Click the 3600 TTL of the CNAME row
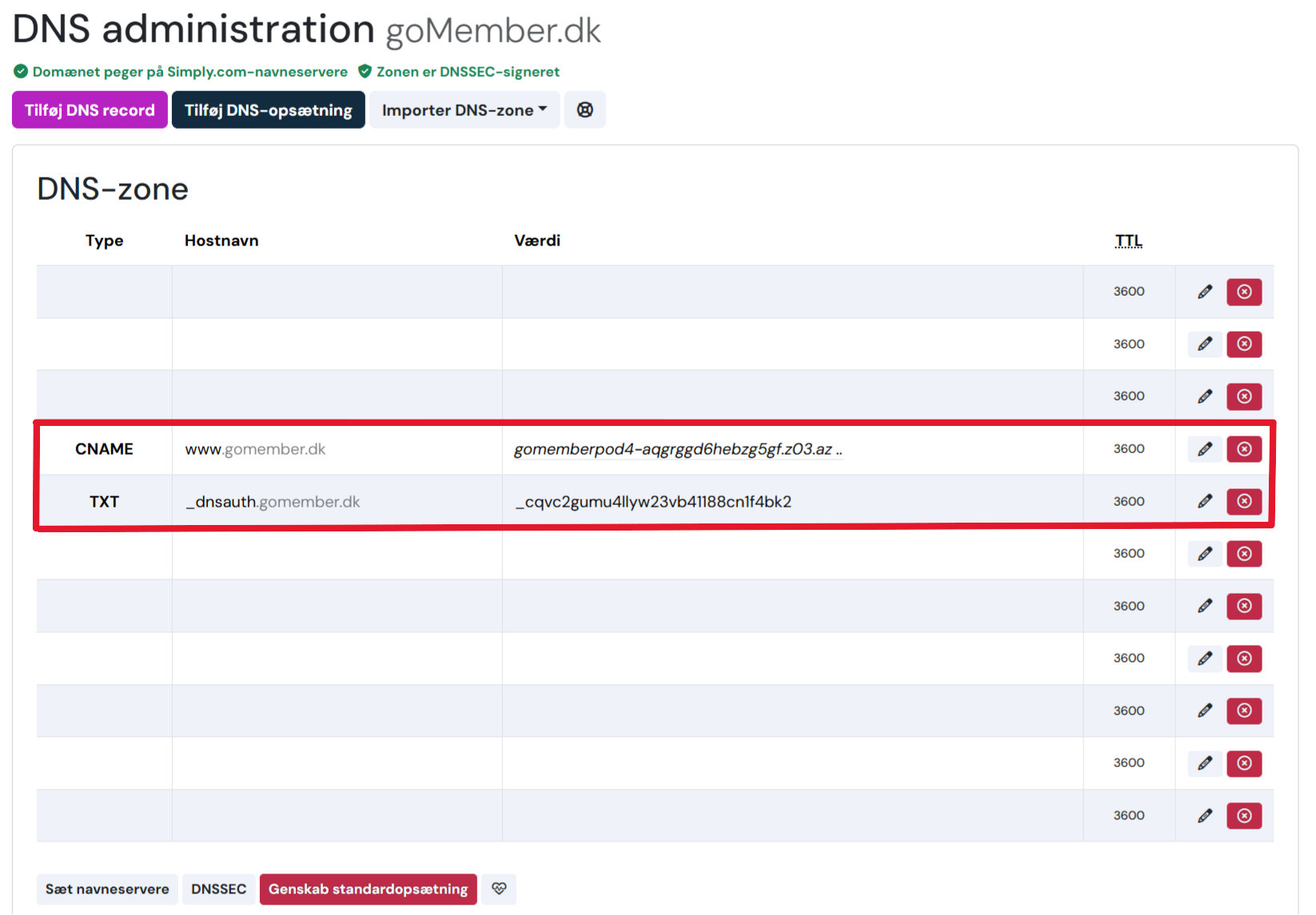Screen dimensions: 1316x915 pos(1129,449)
